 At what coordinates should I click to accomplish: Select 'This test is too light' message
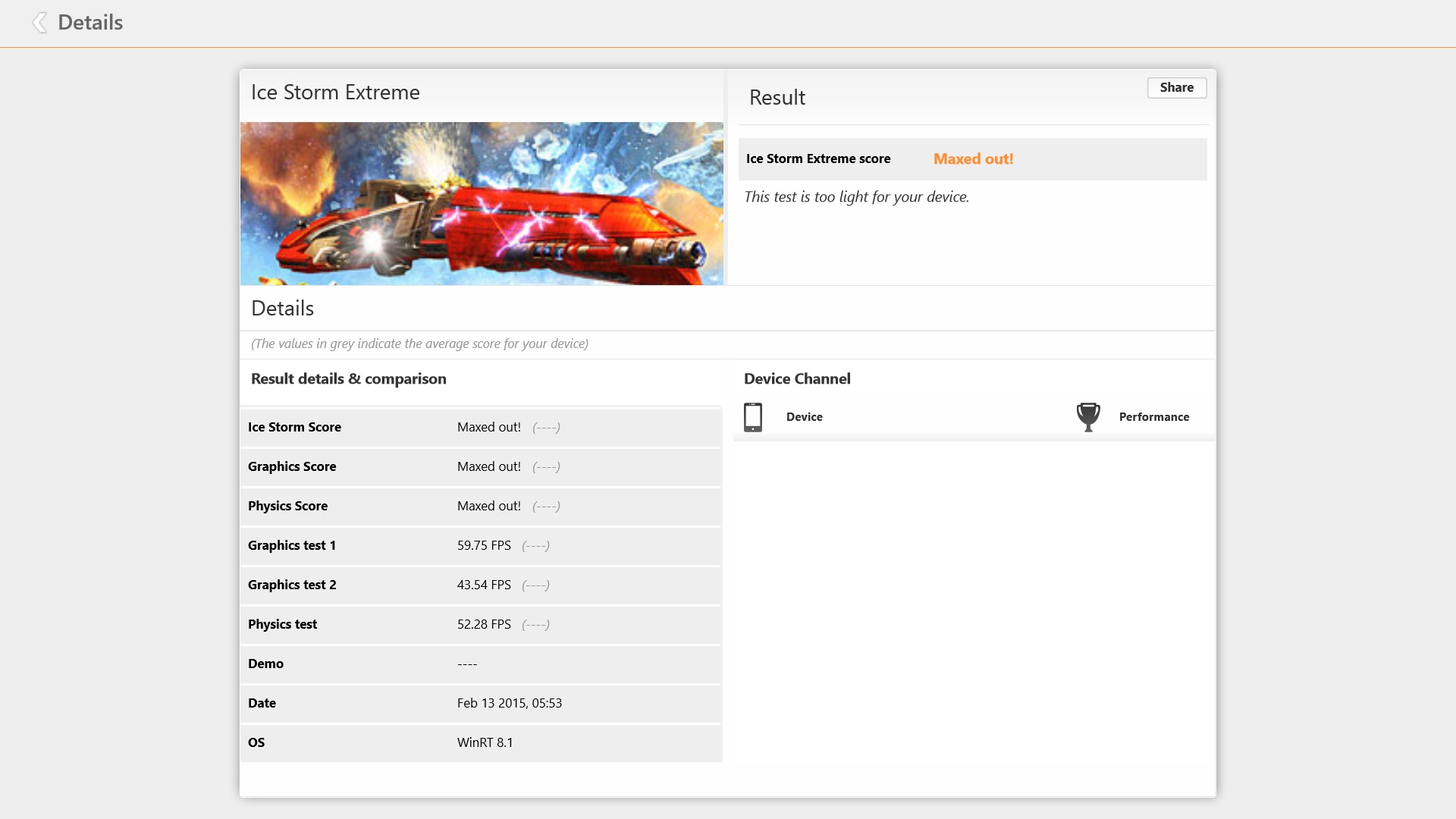pos(856,197)
